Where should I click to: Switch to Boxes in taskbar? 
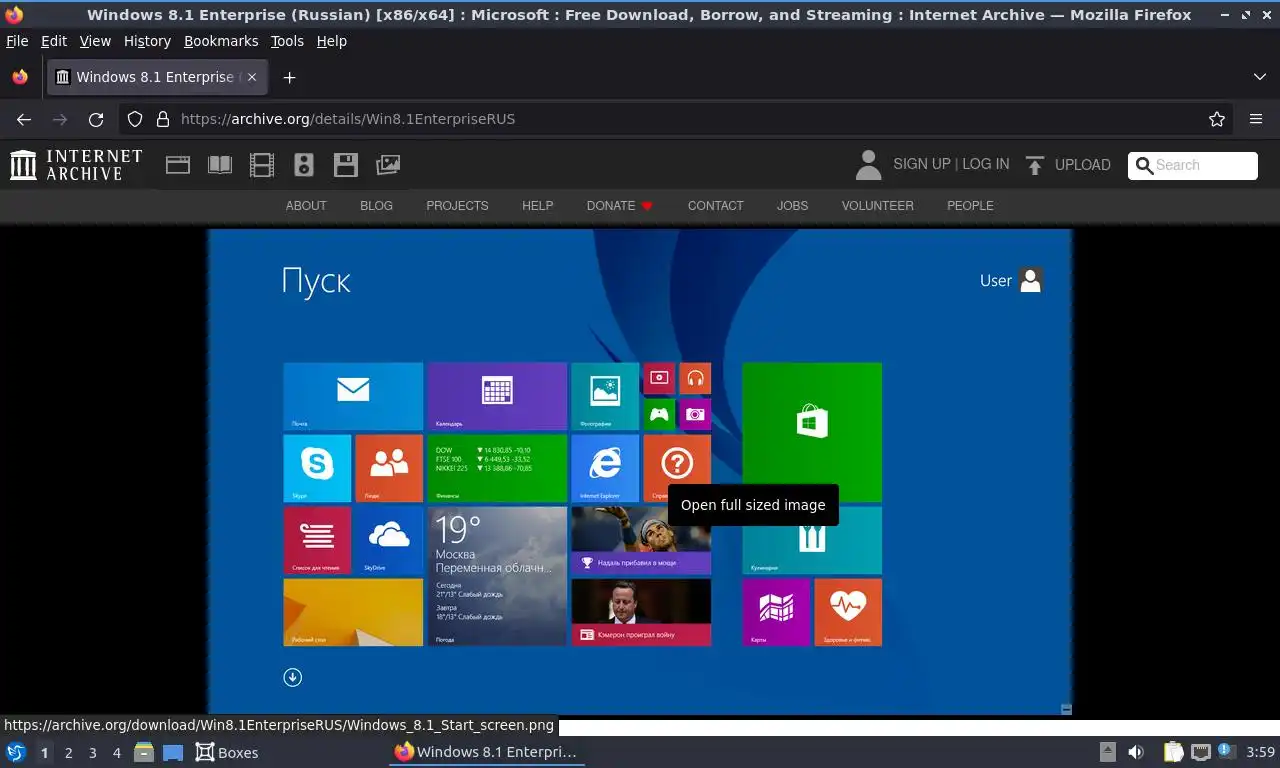[227, 752]
